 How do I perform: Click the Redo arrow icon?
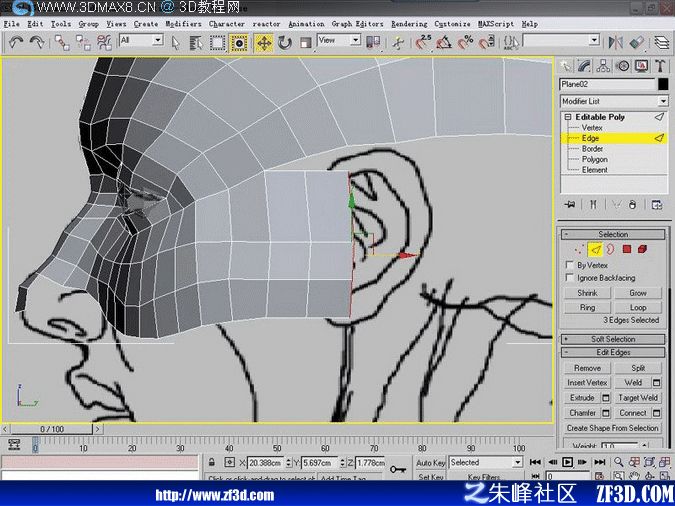click(x=37, y=43)
